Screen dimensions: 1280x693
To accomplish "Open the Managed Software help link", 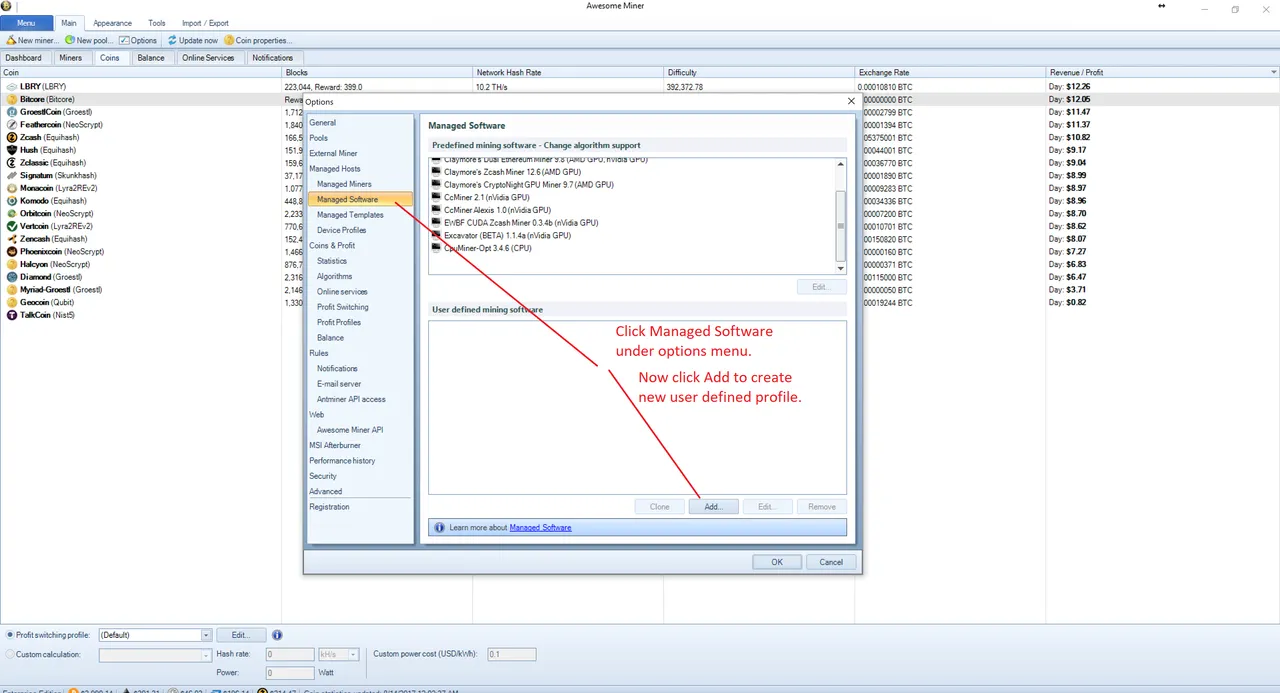I will click(x=540, y=527).
